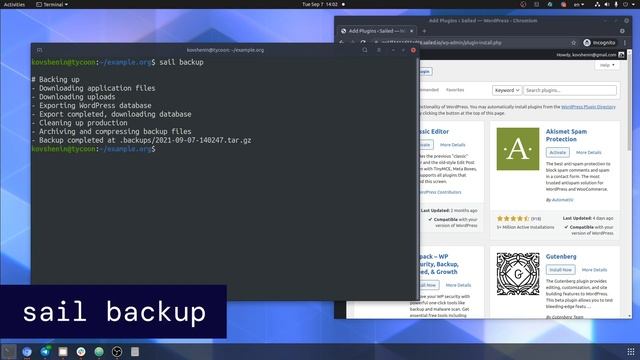Click the Incognito profile indicator
This screenshot has height=360, width=640.
point(599,42)
